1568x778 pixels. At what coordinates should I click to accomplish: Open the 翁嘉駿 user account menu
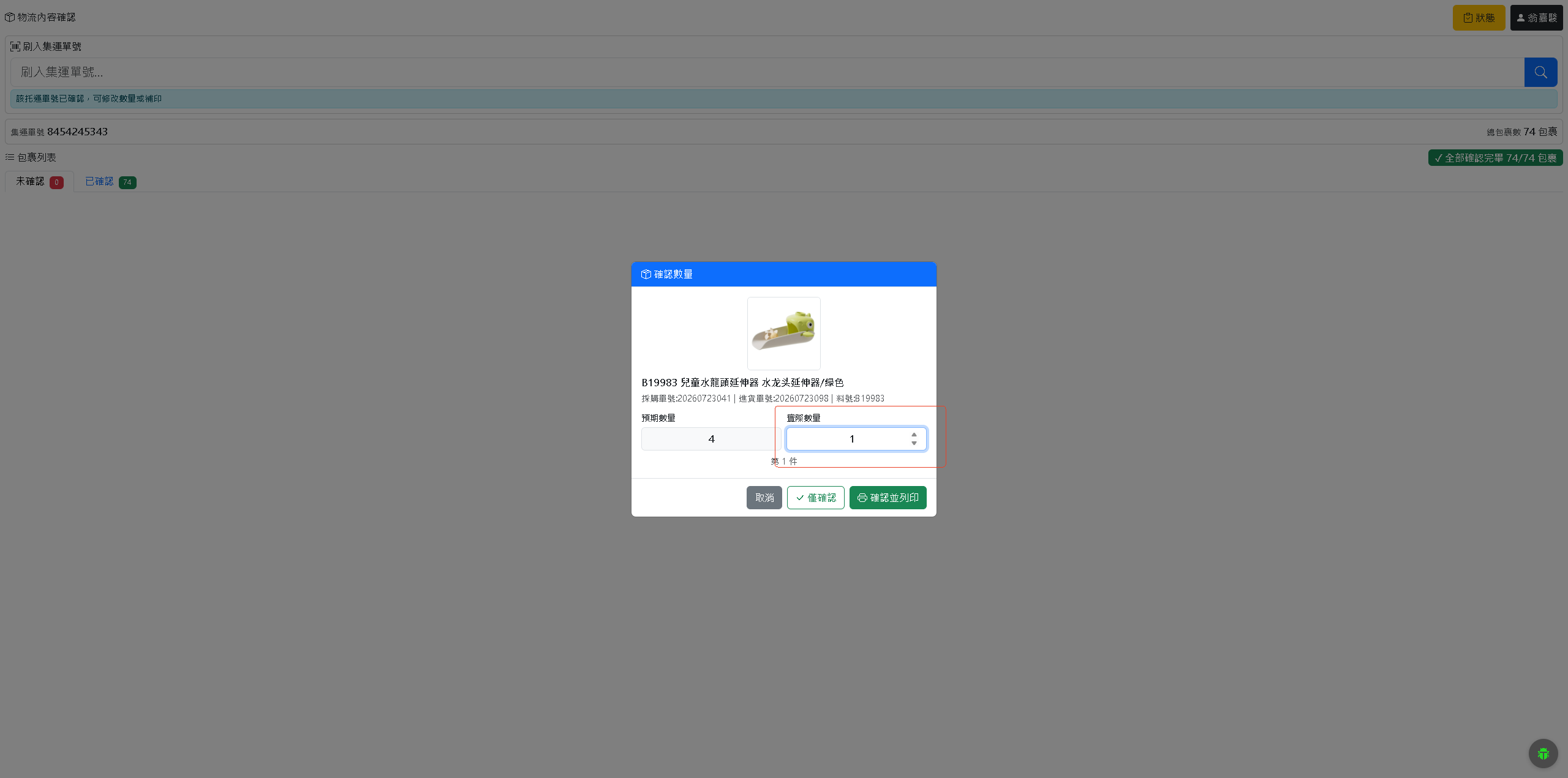(1536, 18)
